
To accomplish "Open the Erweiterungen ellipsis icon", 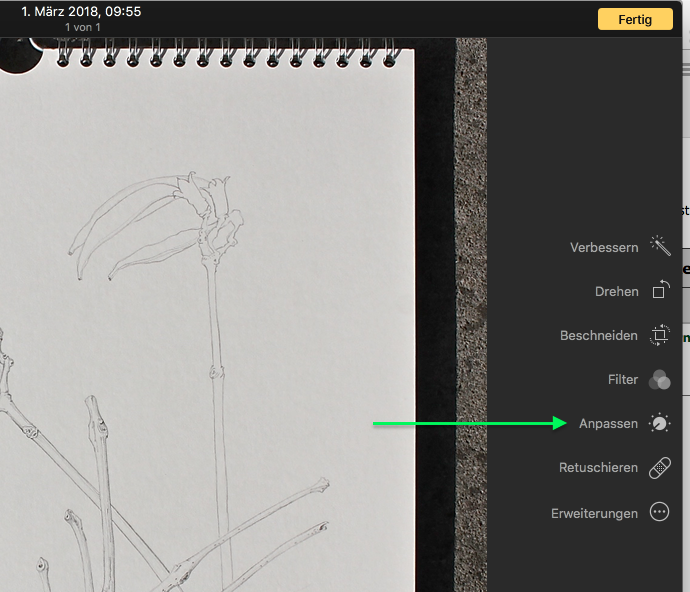I will pos(659,512).
